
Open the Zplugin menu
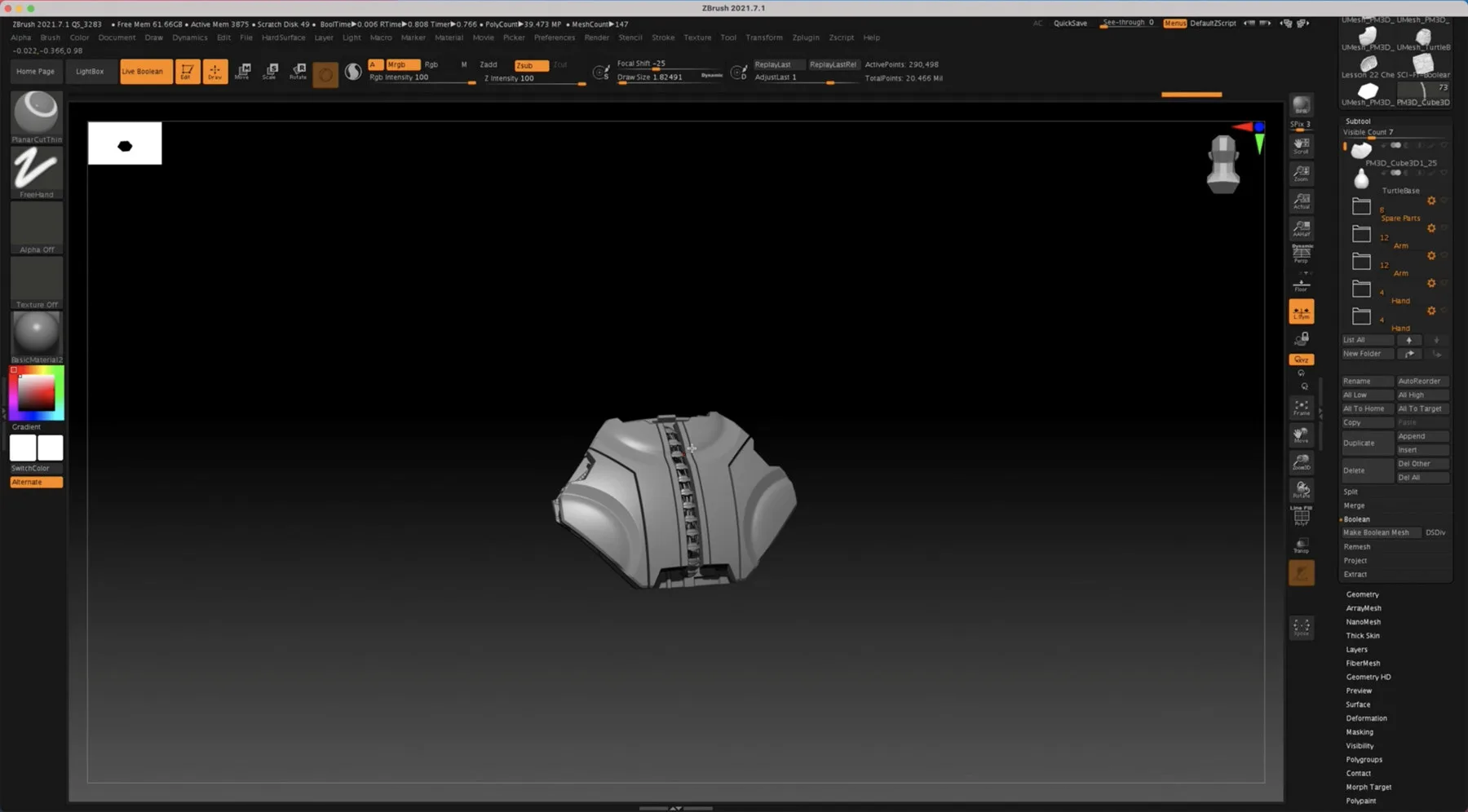pos(806,38)
